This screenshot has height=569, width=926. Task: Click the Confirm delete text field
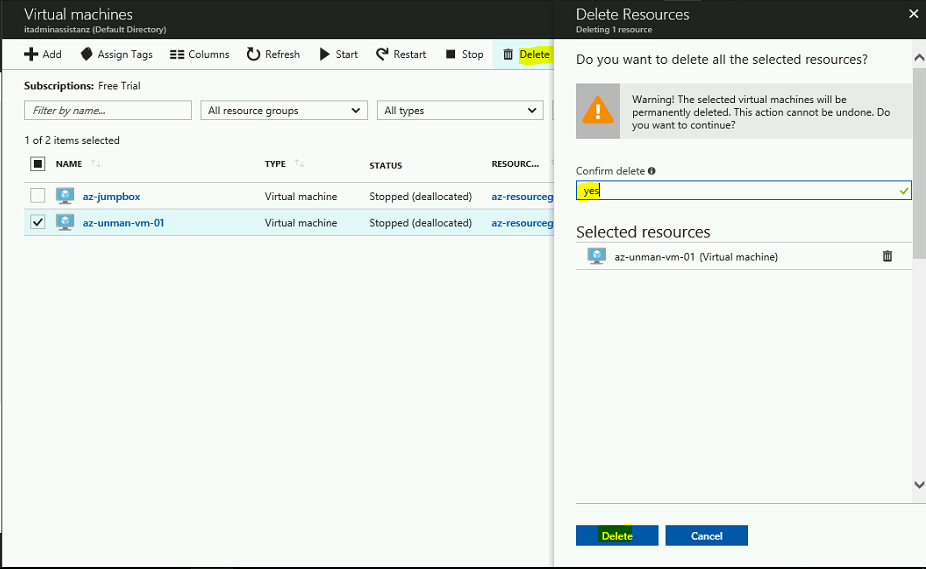[x=744, y=190]
